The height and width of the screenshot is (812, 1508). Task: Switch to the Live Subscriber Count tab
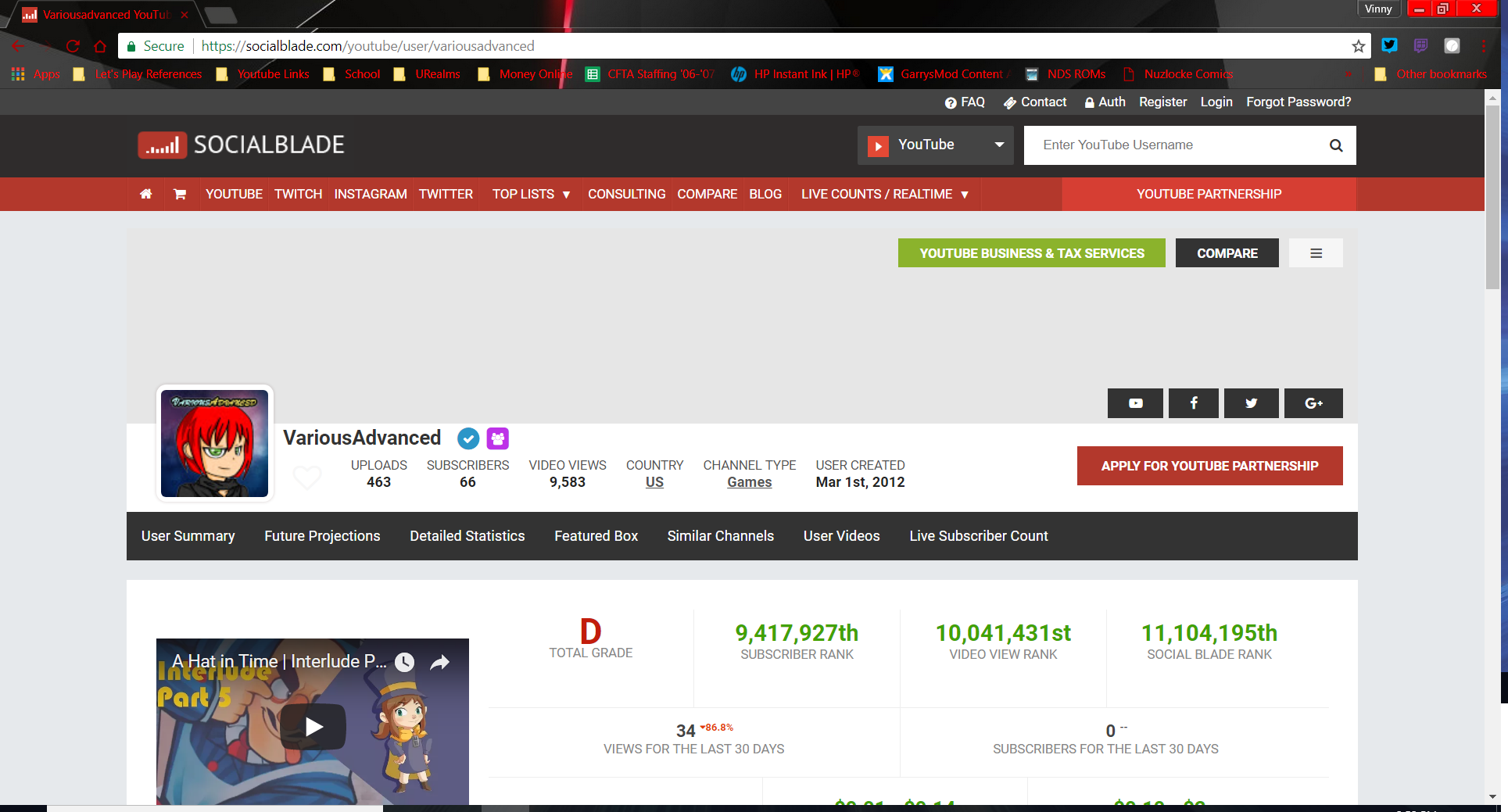point(979,536)
